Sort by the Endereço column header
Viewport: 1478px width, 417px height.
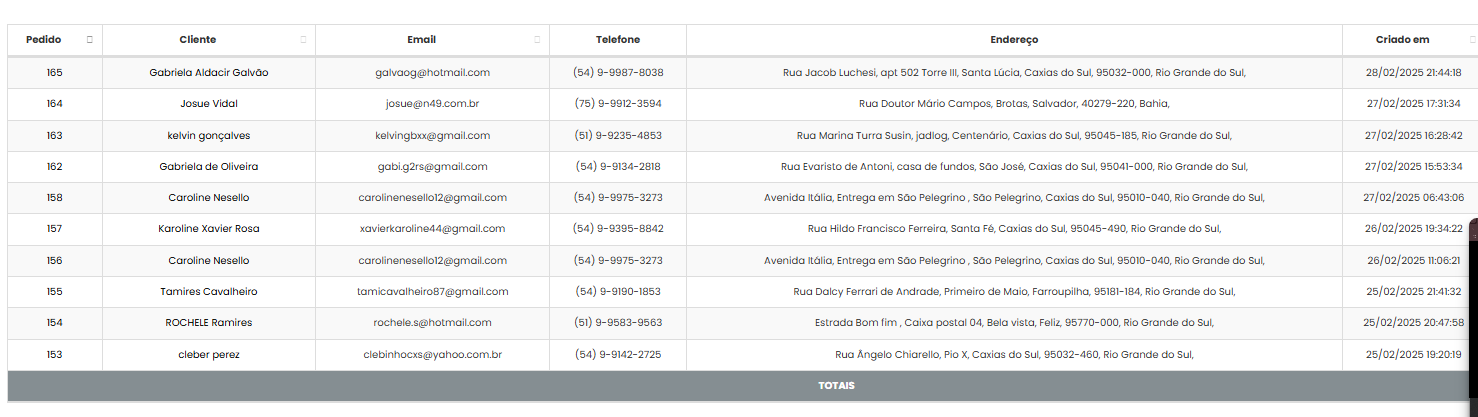pyautogui.click(x=1014, y=40)
